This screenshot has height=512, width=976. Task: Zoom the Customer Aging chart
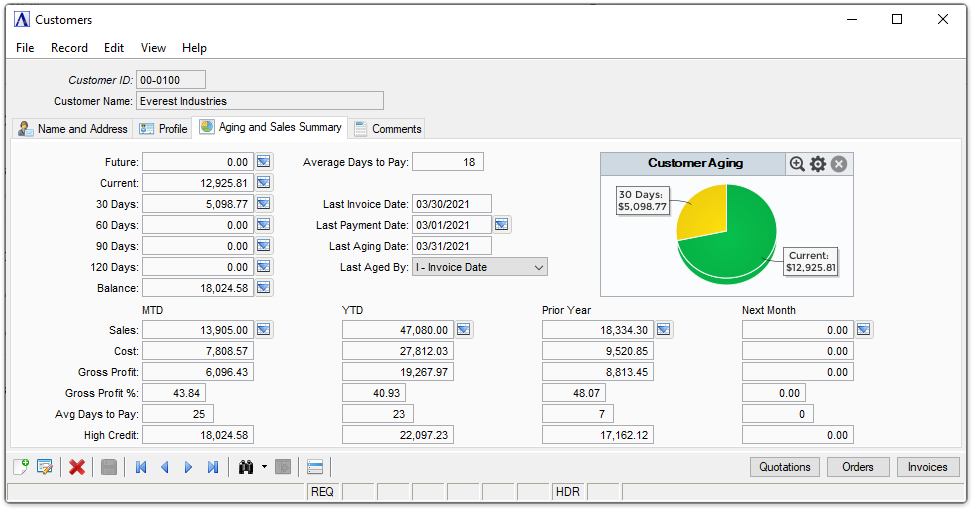coord(797,164)
